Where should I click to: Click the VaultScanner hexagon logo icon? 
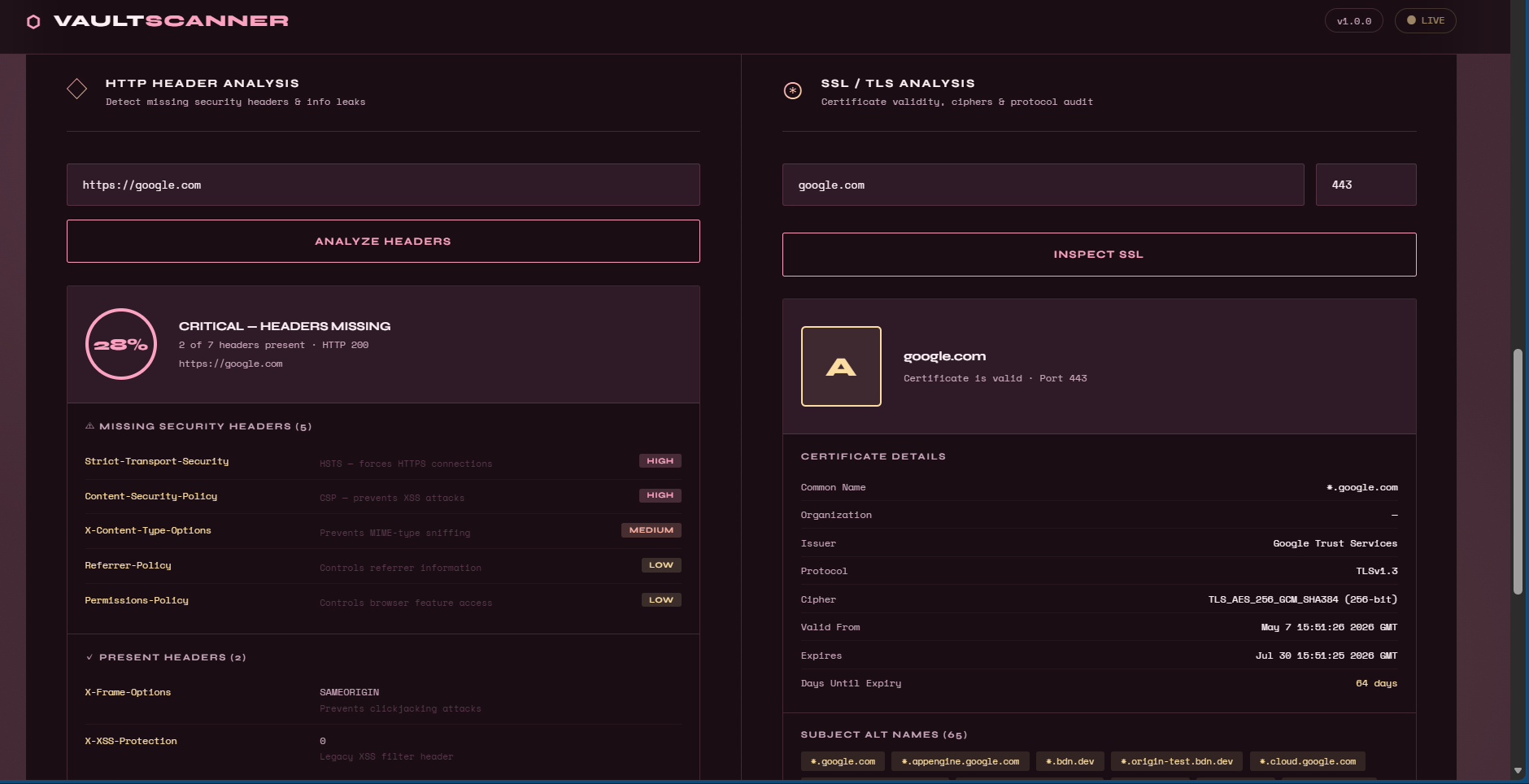(x=33, y=21)
